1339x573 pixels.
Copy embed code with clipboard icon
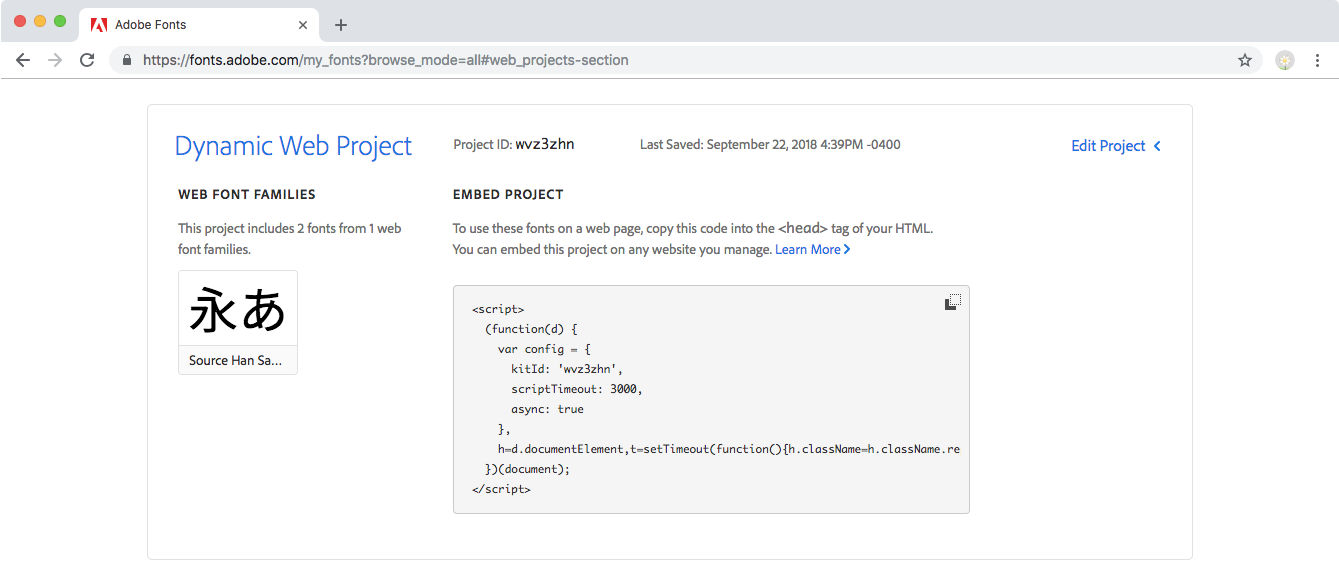tap(953, 302)
